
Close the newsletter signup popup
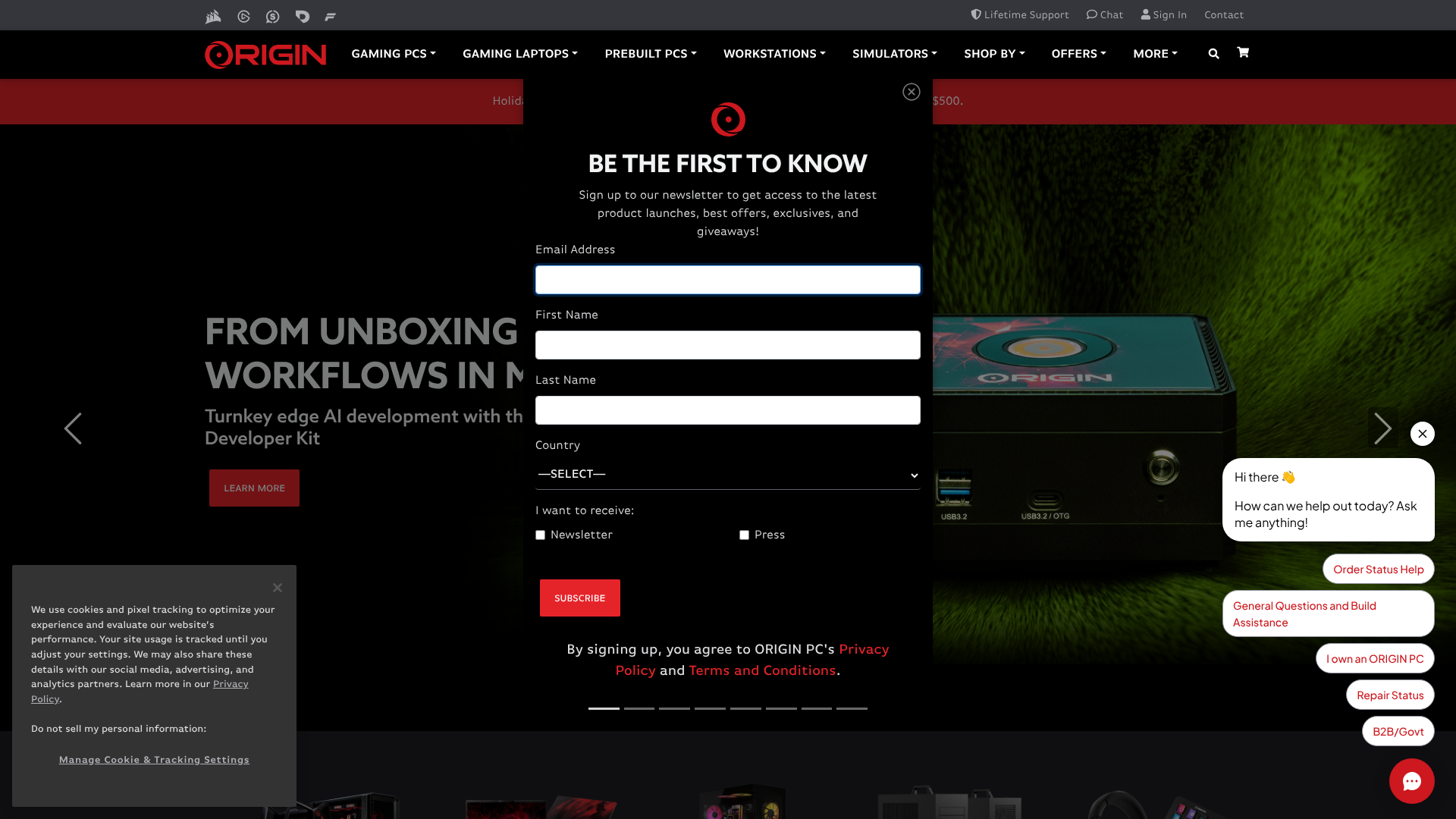click(x=912, y=92)
